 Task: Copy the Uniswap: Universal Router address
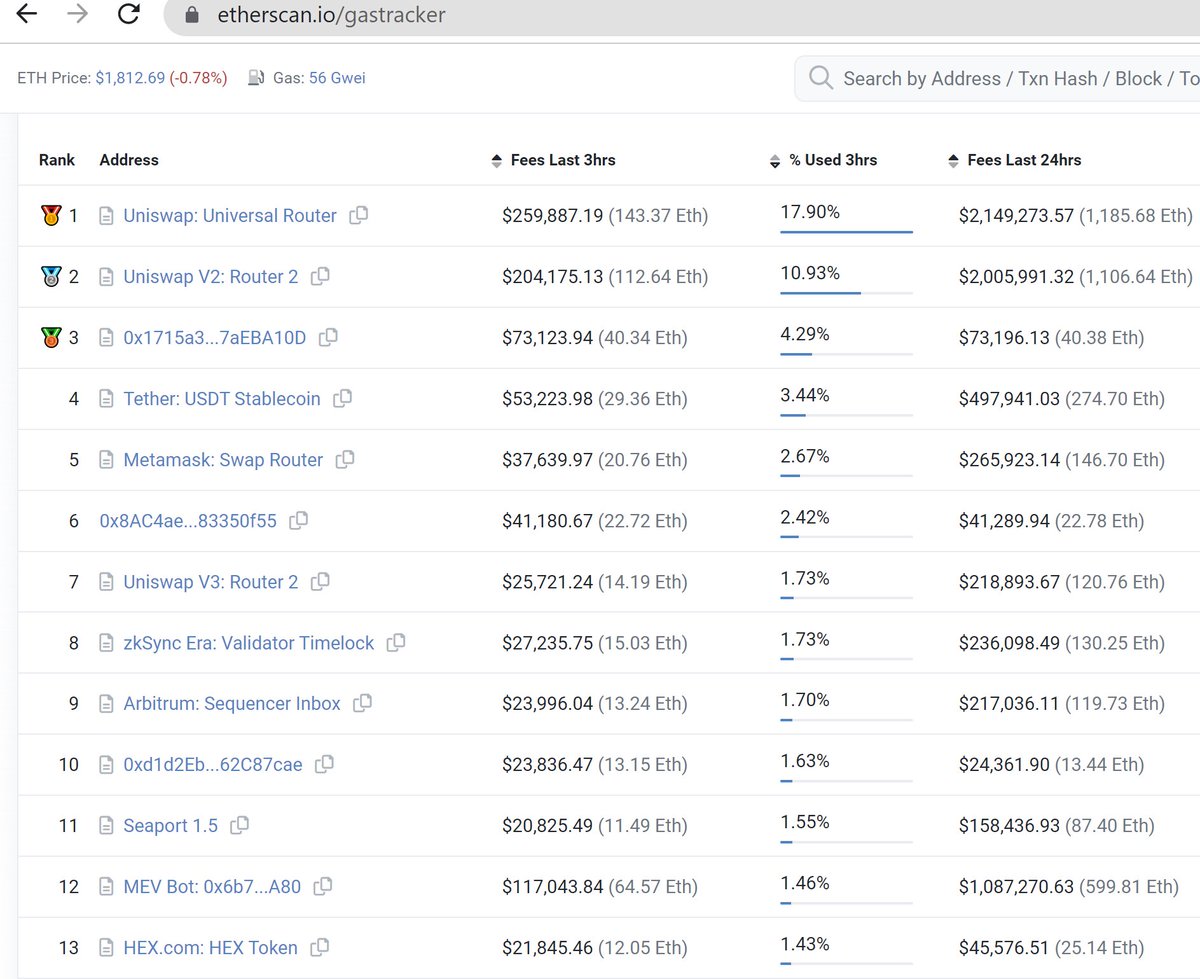359,215
